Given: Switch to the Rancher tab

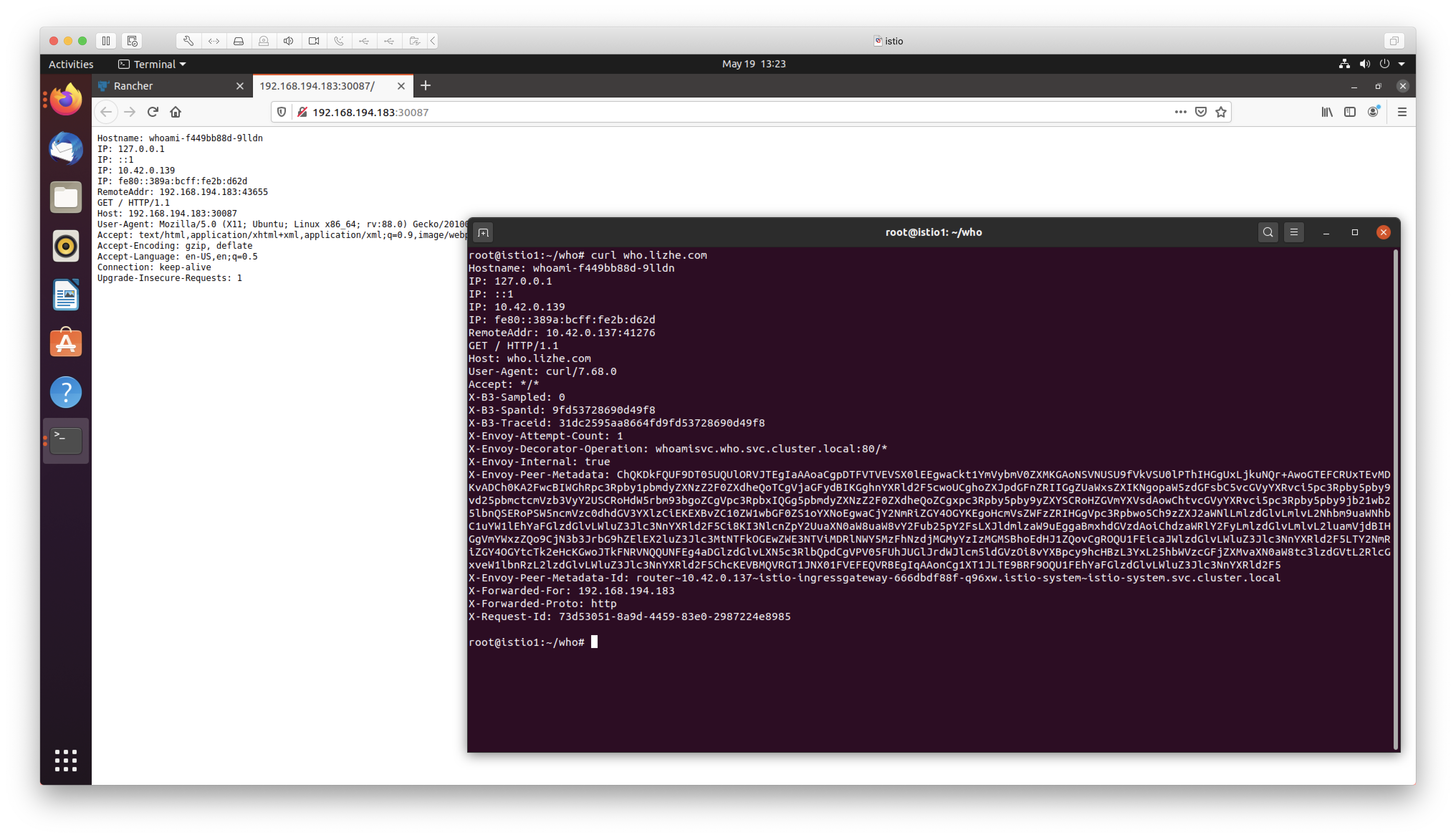Looking at the screenshot, I should tap(171, 86).
